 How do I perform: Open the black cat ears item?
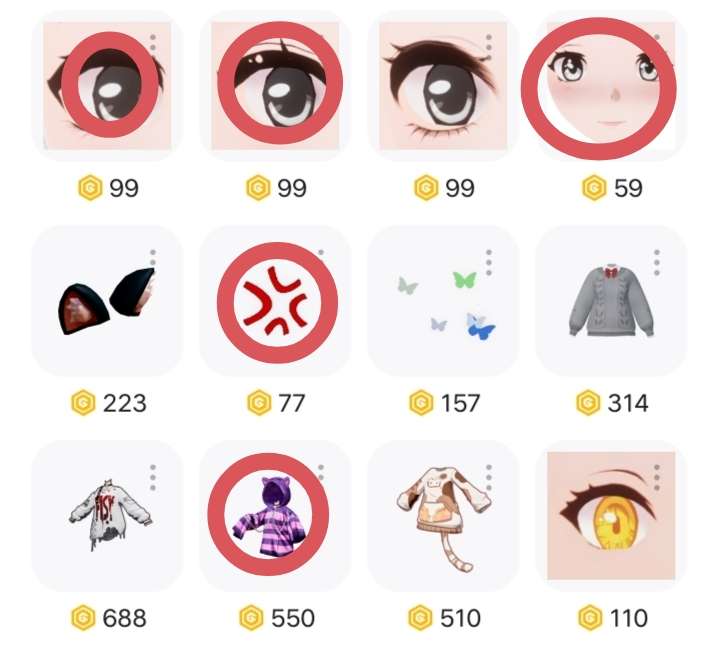tap(107, 301)
